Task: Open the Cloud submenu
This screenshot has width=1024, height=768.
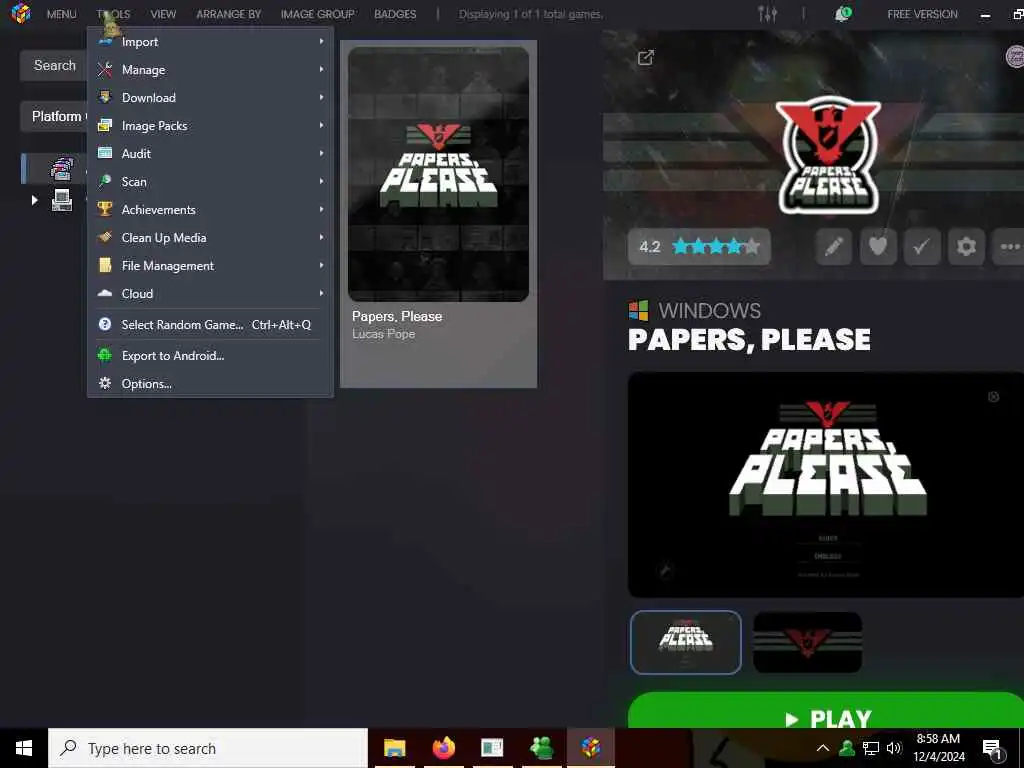Action: (x=210, y=294)
